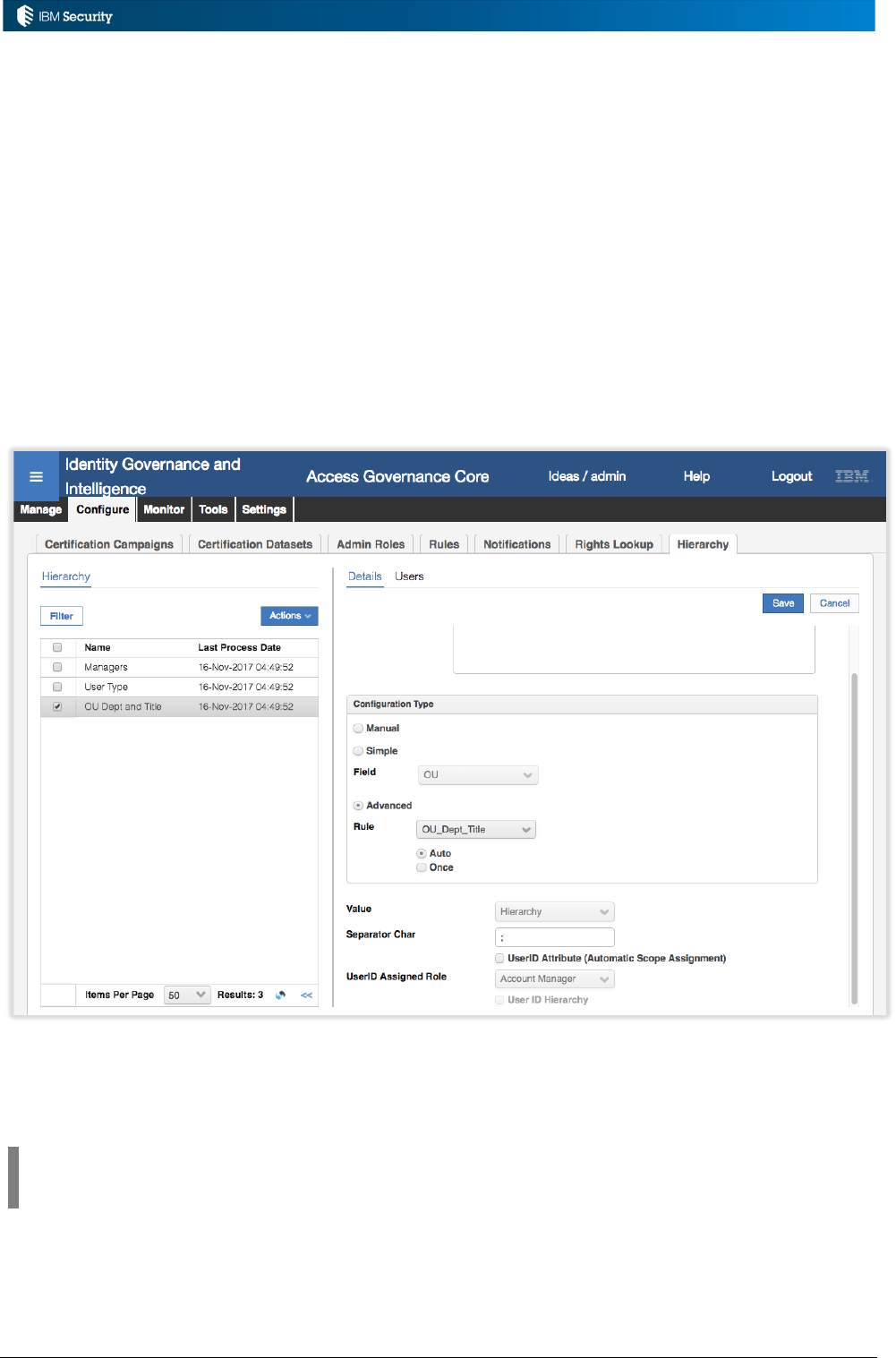The width and height of the screenshot is (896, 1358).
Task: Select the Manual configuration type
Action: (358, 728)
